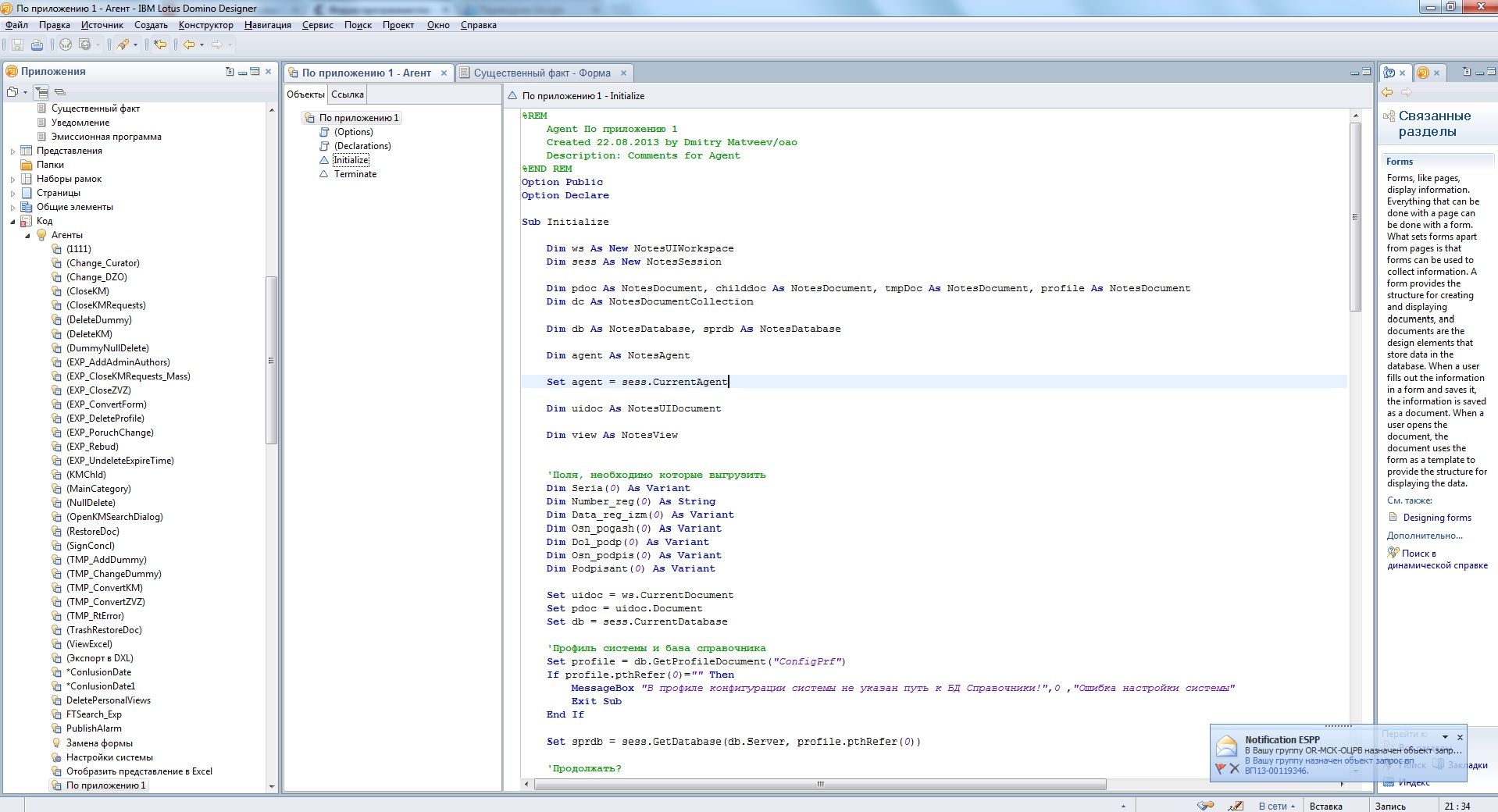Click the Print icon in the toolbar
1498x812 pixels.
37,45
